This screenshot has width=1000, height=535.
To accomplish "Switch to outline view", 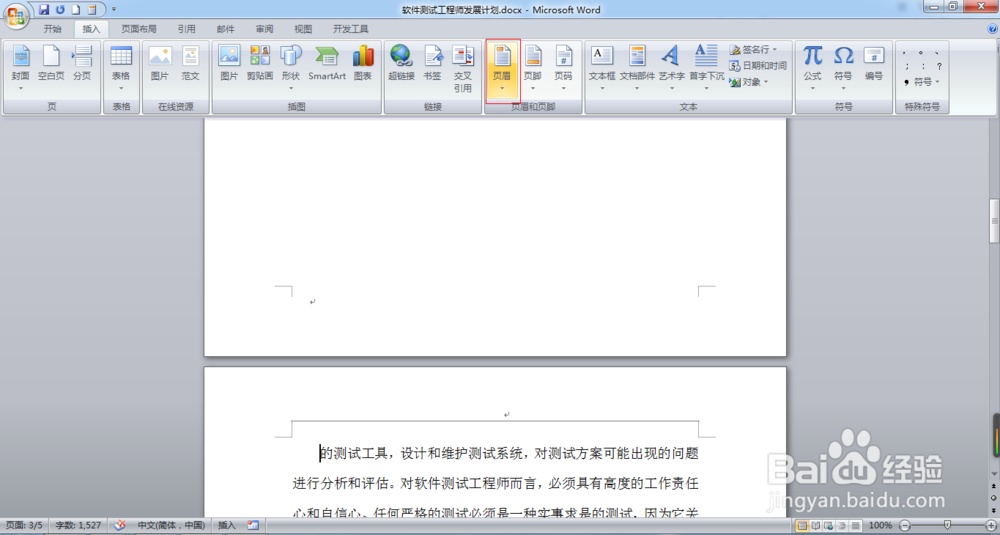I will pos(842,525).
